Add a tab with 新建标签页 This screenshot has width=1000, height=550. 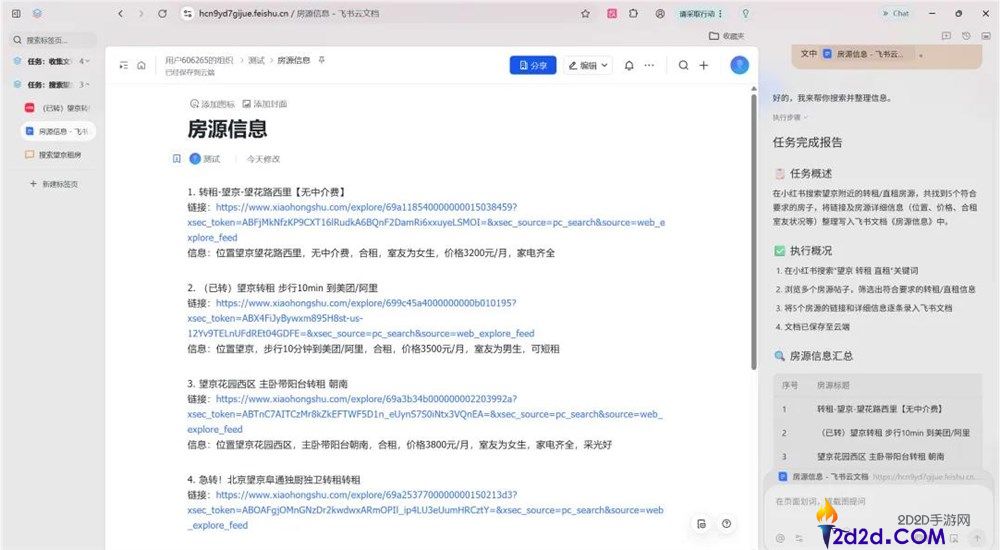[54, 184]
